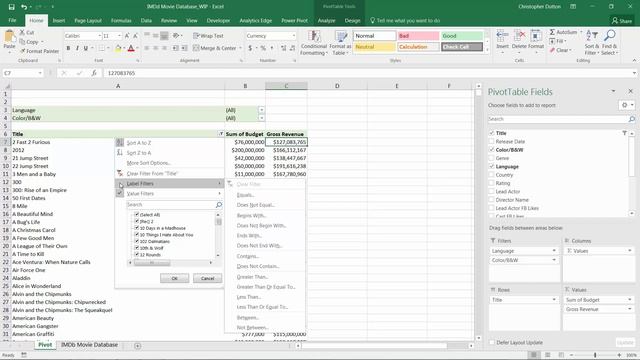The height and width of the screenshot is (360, 640).
Task: Open the Language filters area dropdown
Action: (x=554, y=251)
